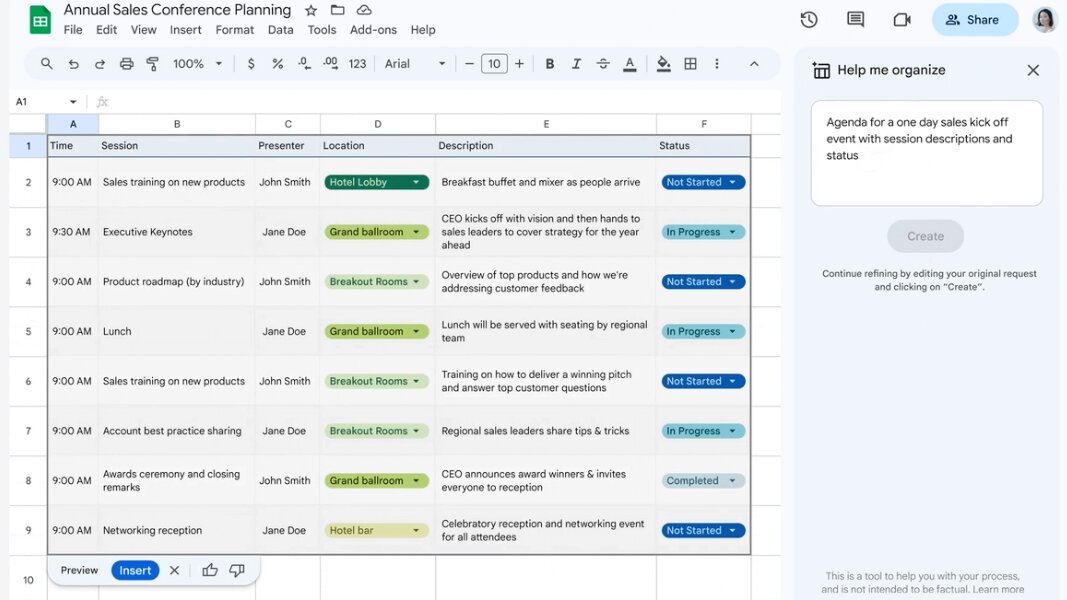Toggle strikethrough formatting
This screenshot has width=1067, height=600.
[x=603, y=64]
